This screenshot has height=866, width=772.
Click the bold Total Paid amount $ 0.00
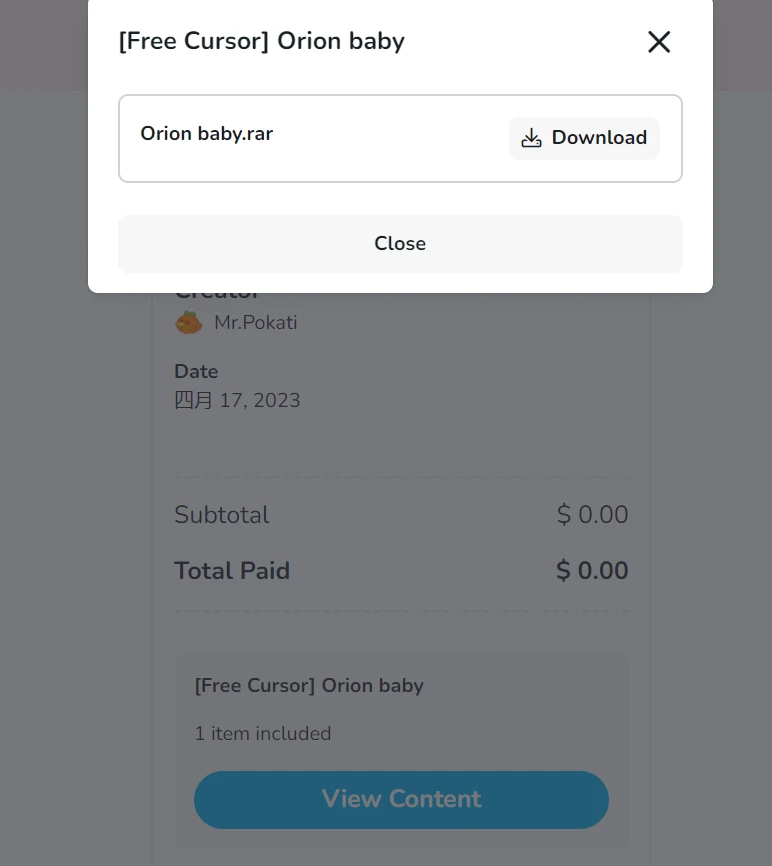click(x=592, y=571)
